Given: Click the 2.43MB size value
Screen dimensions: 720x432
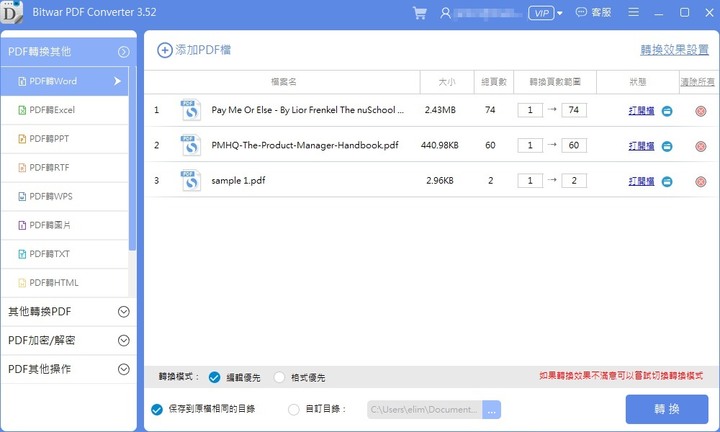Looking at the screenshot, I should (440, 110).
